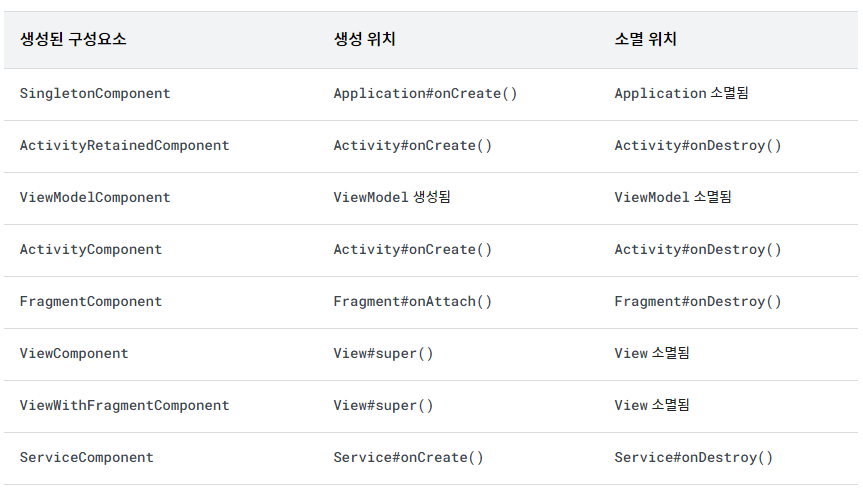Click Activity#onCreate() in ActivityRetainedComponent row
The width and height of the screenshot is (863, 503).
pos(413,145)
